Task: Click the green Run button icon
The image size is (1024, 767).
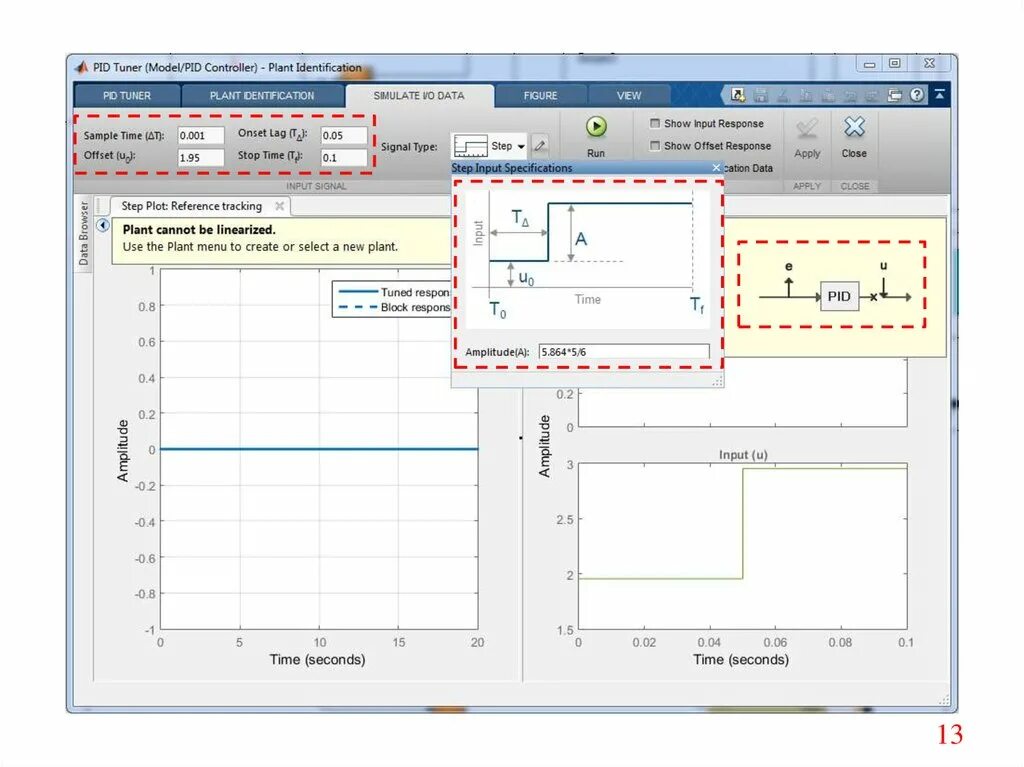Action: click(x=596, y=127)
